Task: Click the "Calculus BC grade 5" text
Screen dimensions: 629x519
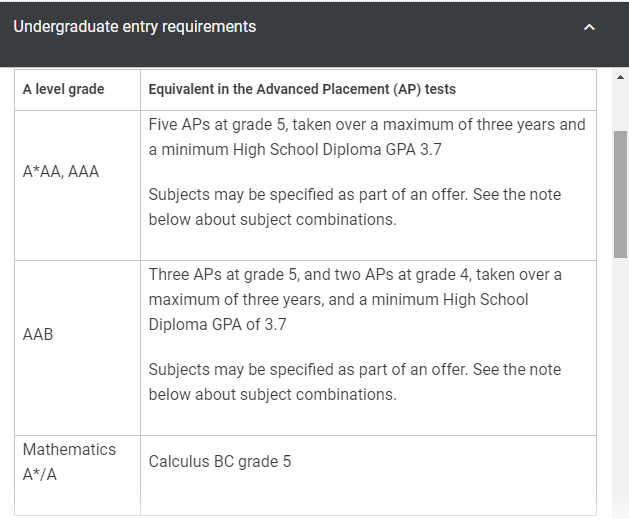Action: [x=220, y=462]
